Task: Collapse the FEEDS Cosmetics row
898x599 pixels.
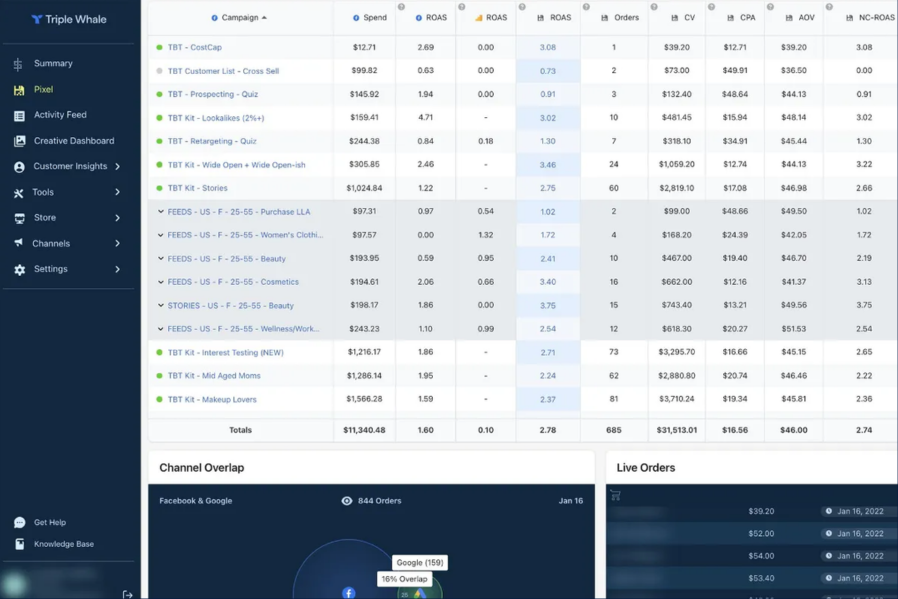Action: (x=160, y=282)
